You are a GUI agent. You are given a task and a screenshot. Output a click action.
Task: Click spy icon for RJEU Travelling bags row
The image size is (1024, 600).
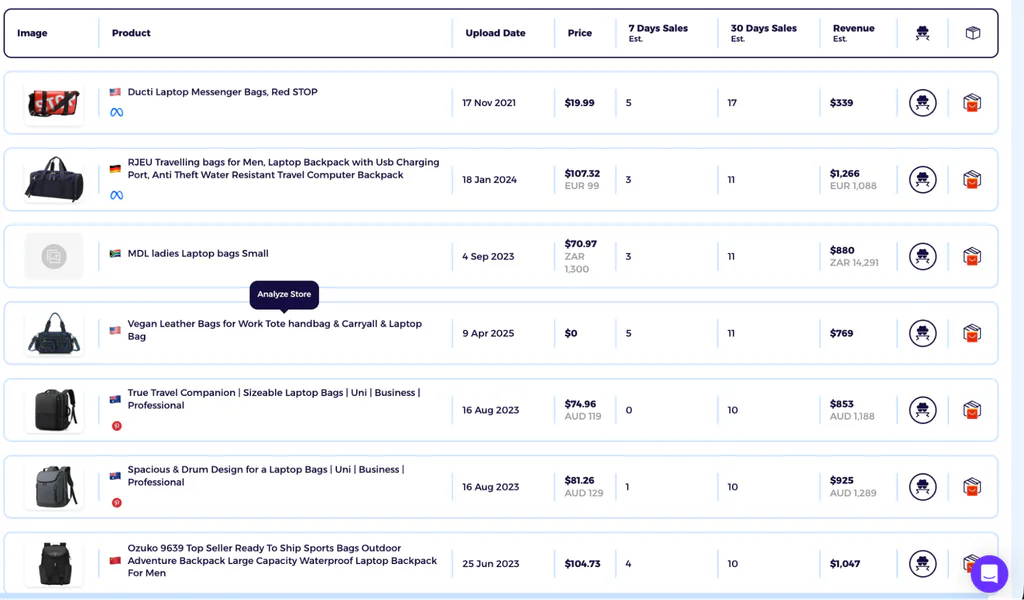tap(922, 180)
